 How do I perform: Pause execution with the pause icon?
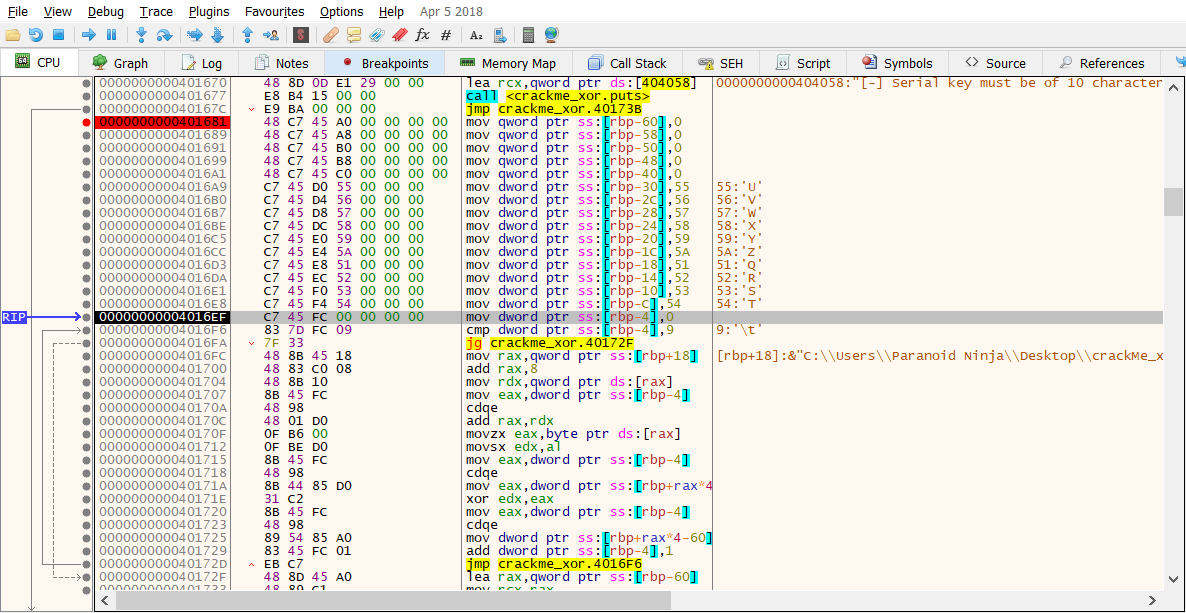coord(111,35)
